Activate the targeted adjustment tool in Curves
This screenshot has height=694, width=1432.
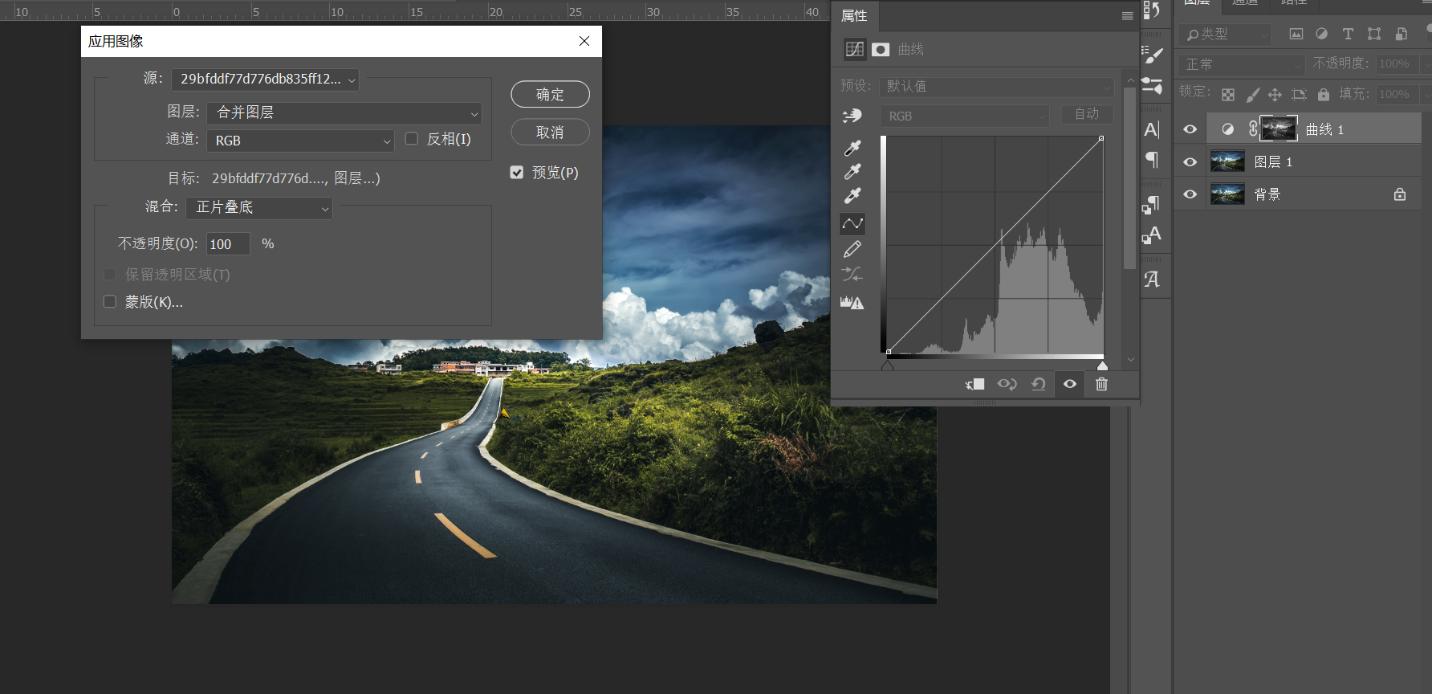tap(852, 116)
